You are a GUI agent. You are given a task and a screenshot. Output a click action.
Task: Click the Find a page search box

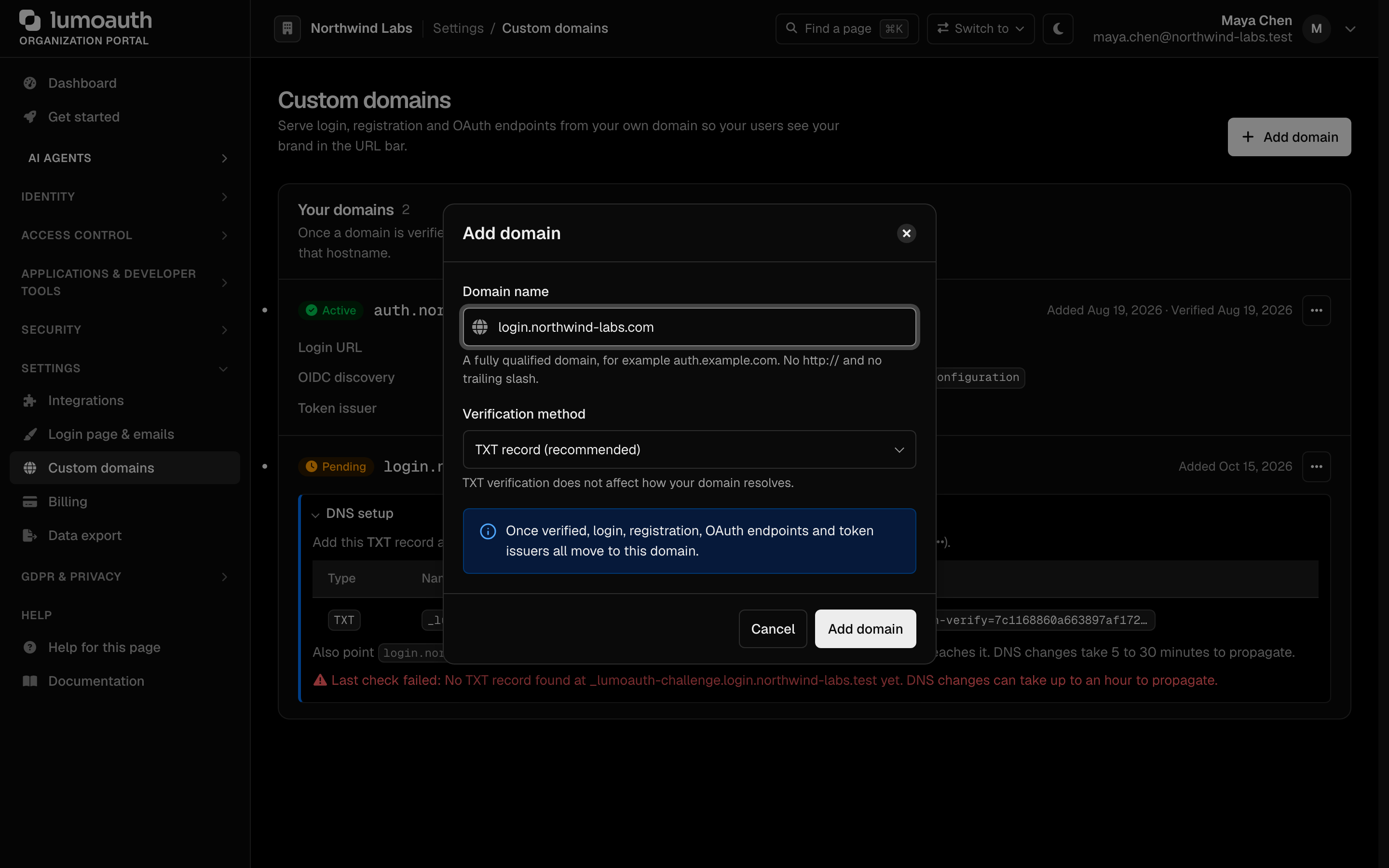846,28
